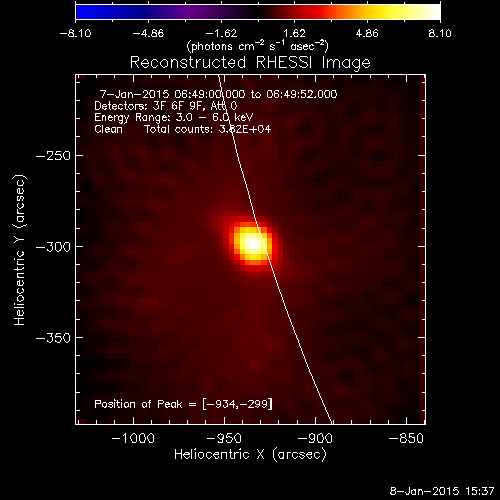Click the -350 tick label on Y axis
The height and width of the screenshot is (500, 500).
tap(53, 338)
